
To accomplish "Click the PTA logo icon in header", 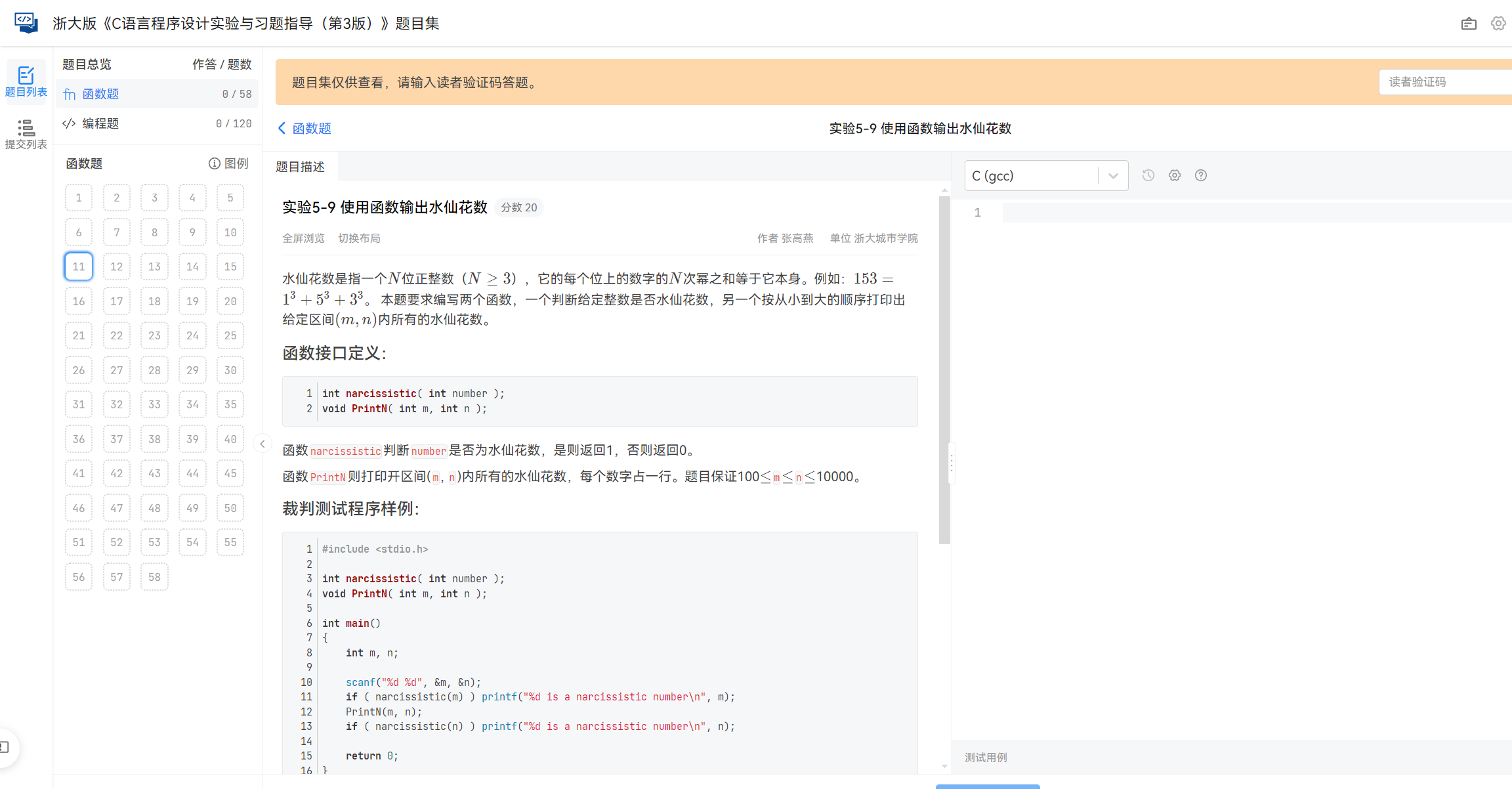I will coord(26,22).
